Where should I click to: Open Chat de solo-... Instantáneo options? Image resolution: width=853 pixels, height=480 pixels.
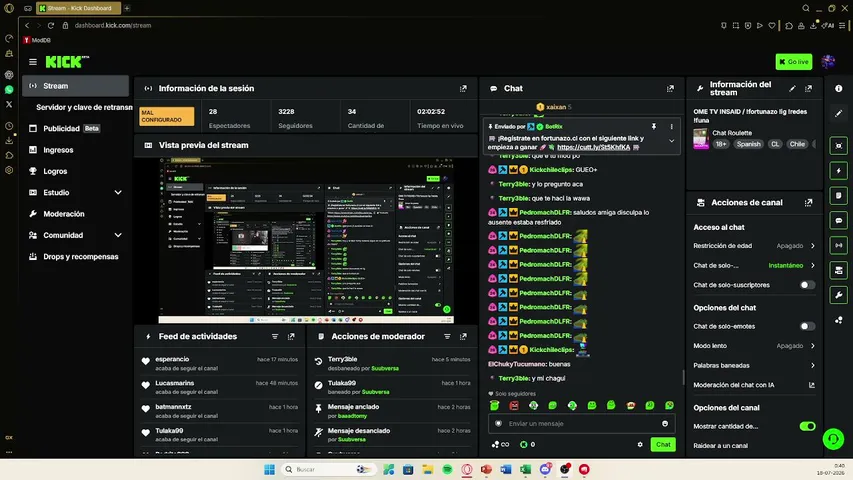click(754, 266)
